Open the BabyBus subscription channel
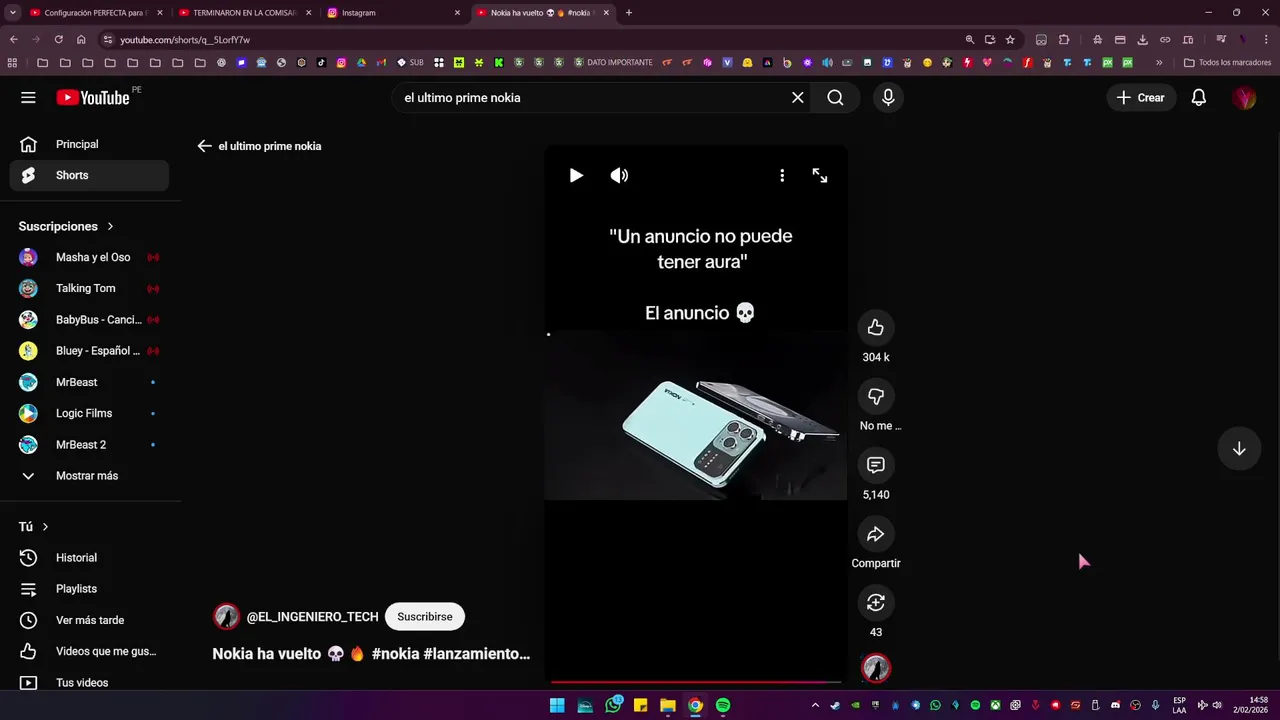Screen dimensions: 1280x720 tap(89, 320)
